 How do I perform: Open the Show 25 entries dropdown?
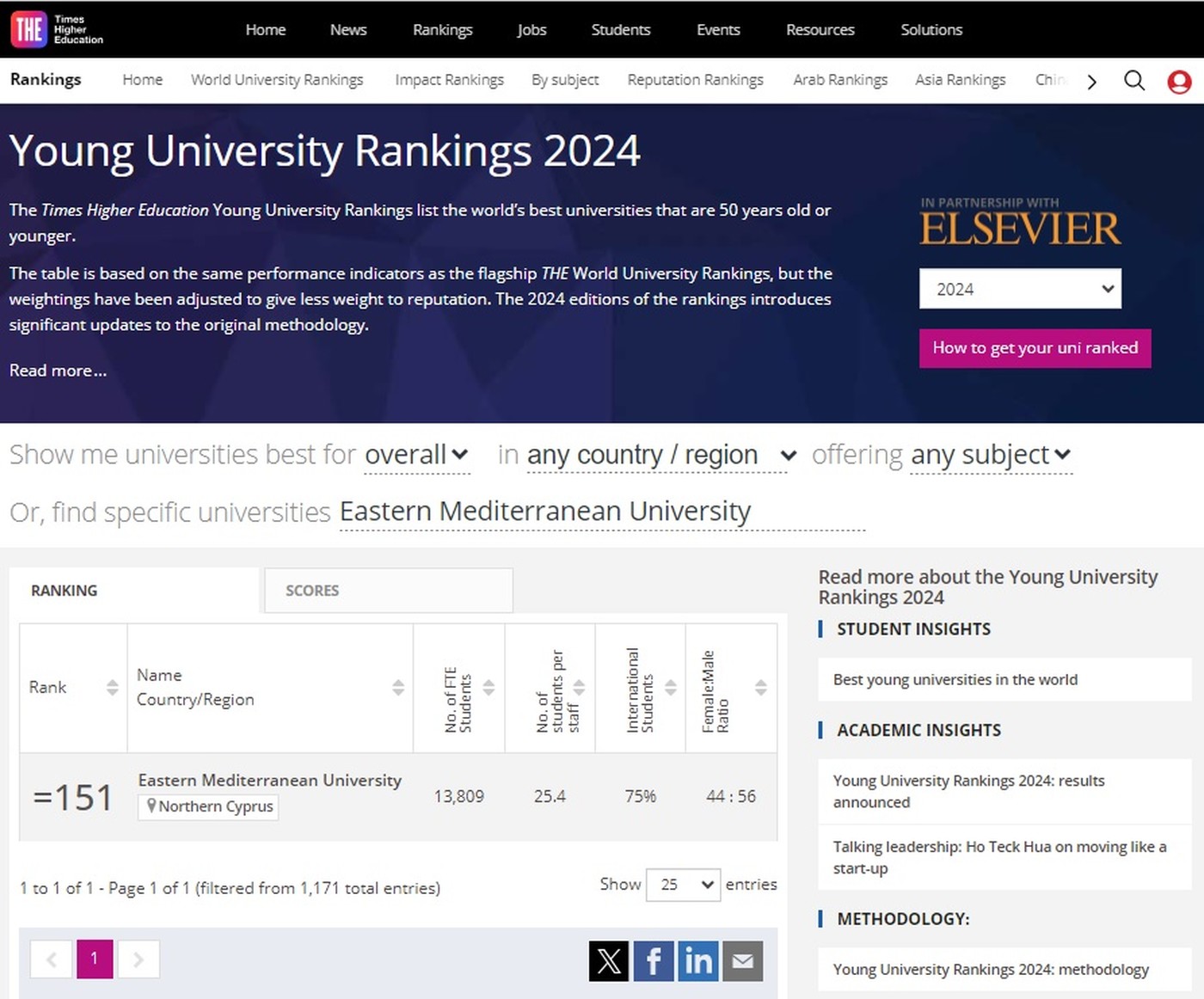pos(683,885)
